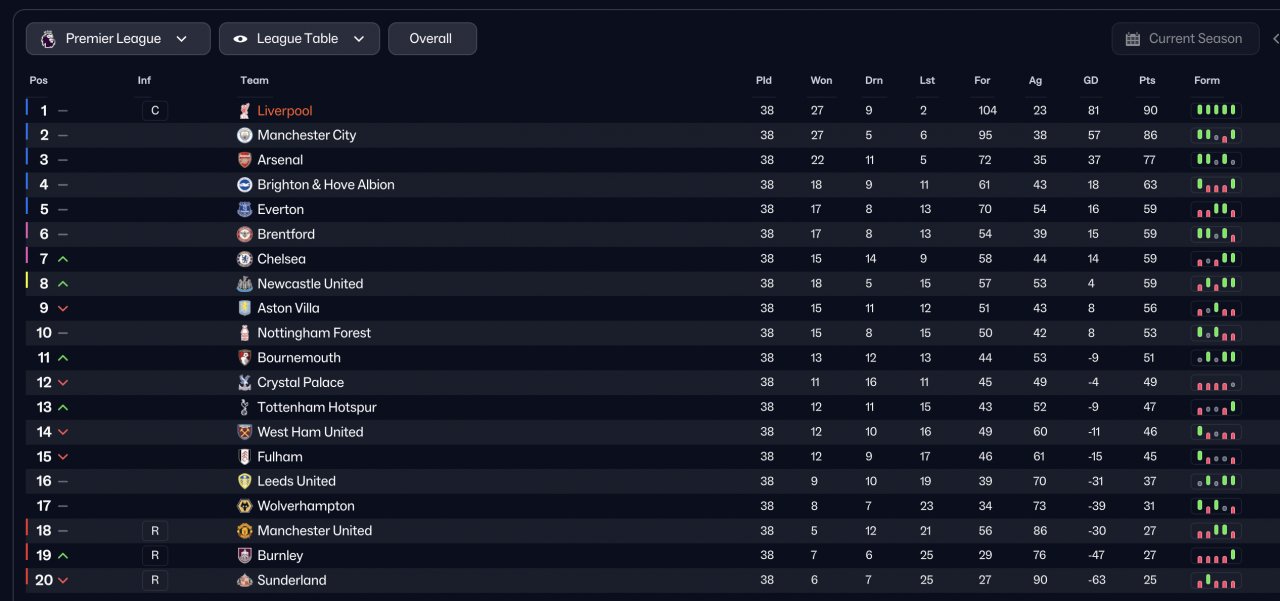Click the Tottenham Hotspur crest icon

coord(245,407)
